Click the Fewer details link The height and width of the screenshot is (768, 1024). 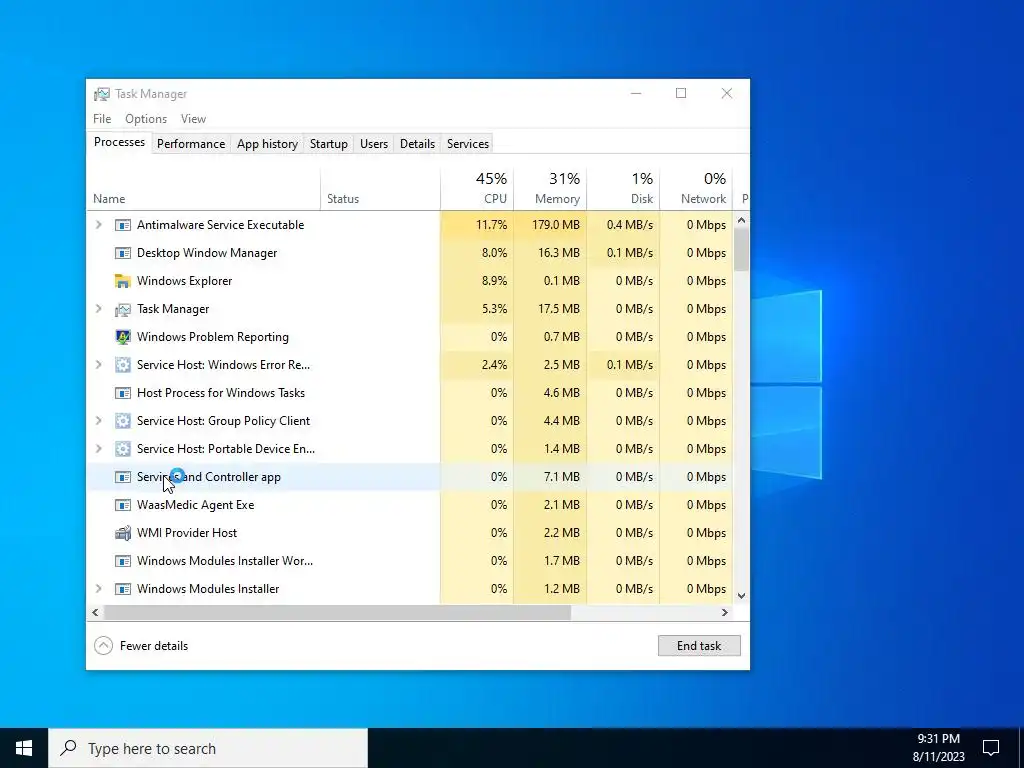coord(154,646)
